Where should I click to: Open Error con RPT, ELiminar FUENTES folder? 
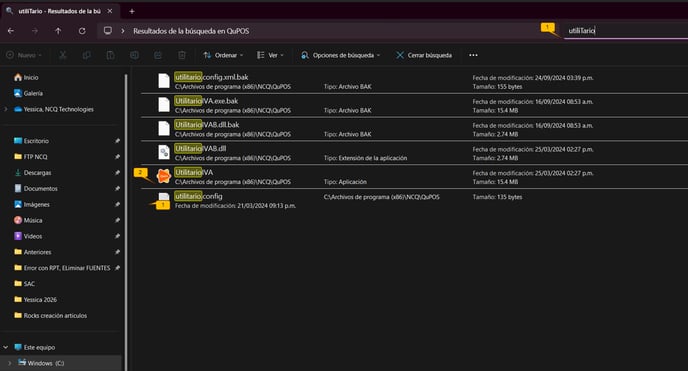click(x=62, y=268)
